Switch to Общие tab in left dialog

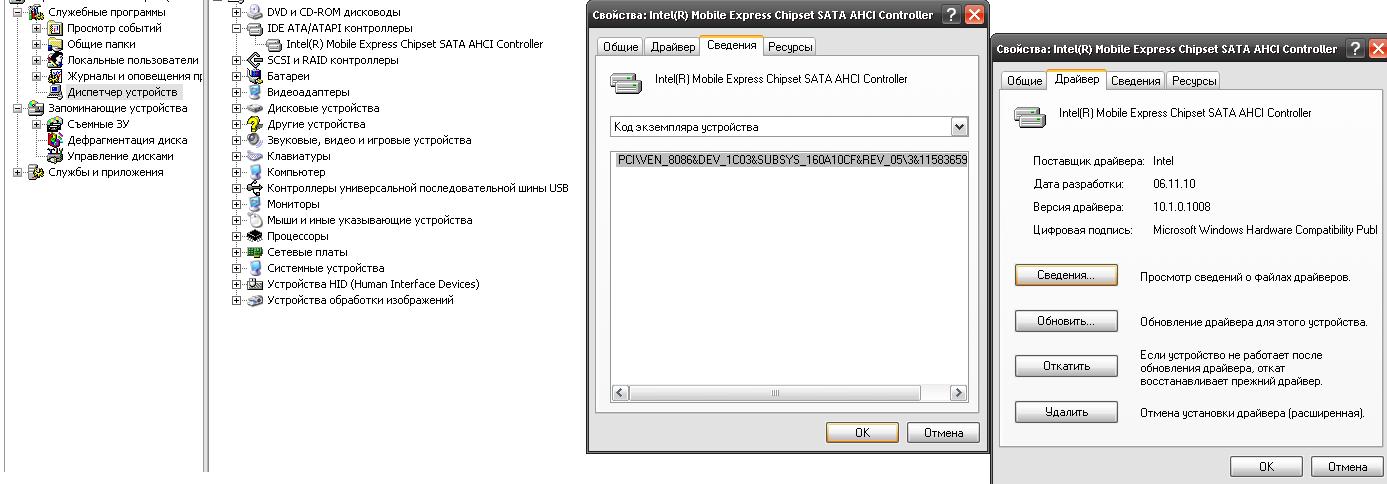pos(620,47)
